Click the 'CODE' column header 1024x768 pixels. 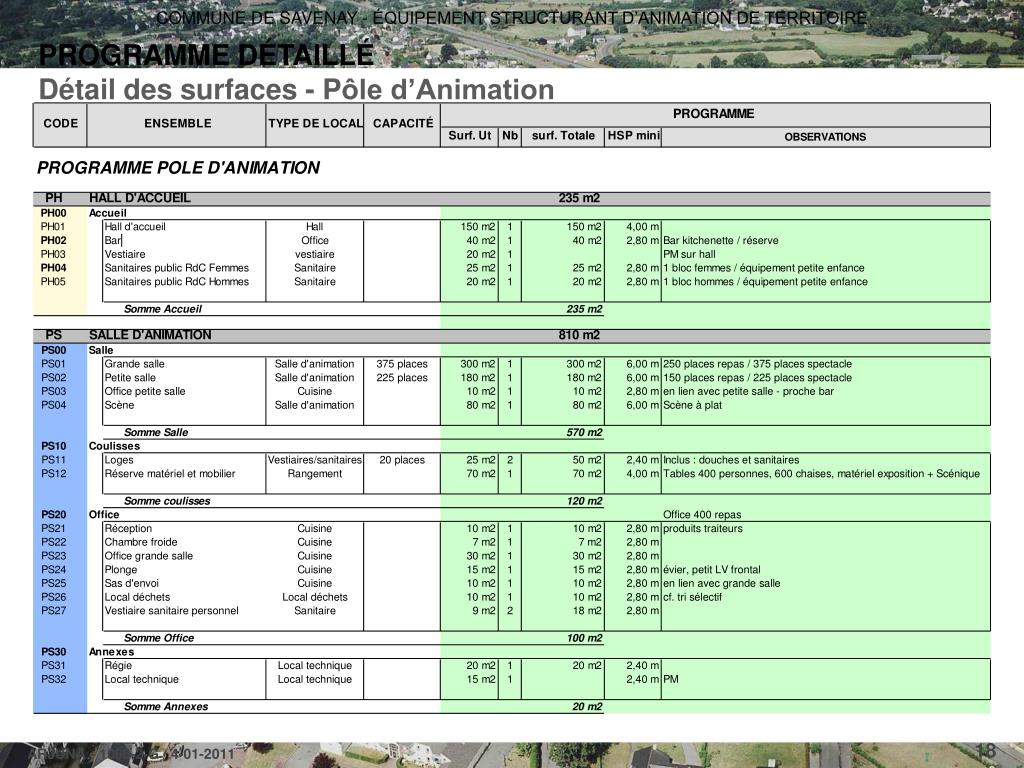[60, 123]
